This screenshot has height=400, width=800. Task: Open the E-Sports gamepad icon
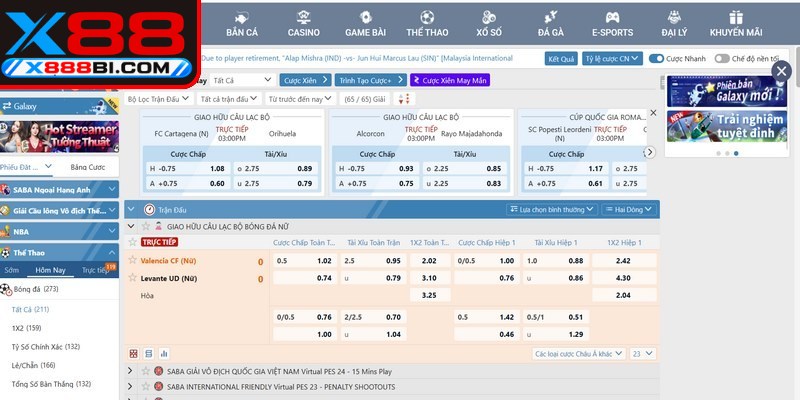pos(612,17)
